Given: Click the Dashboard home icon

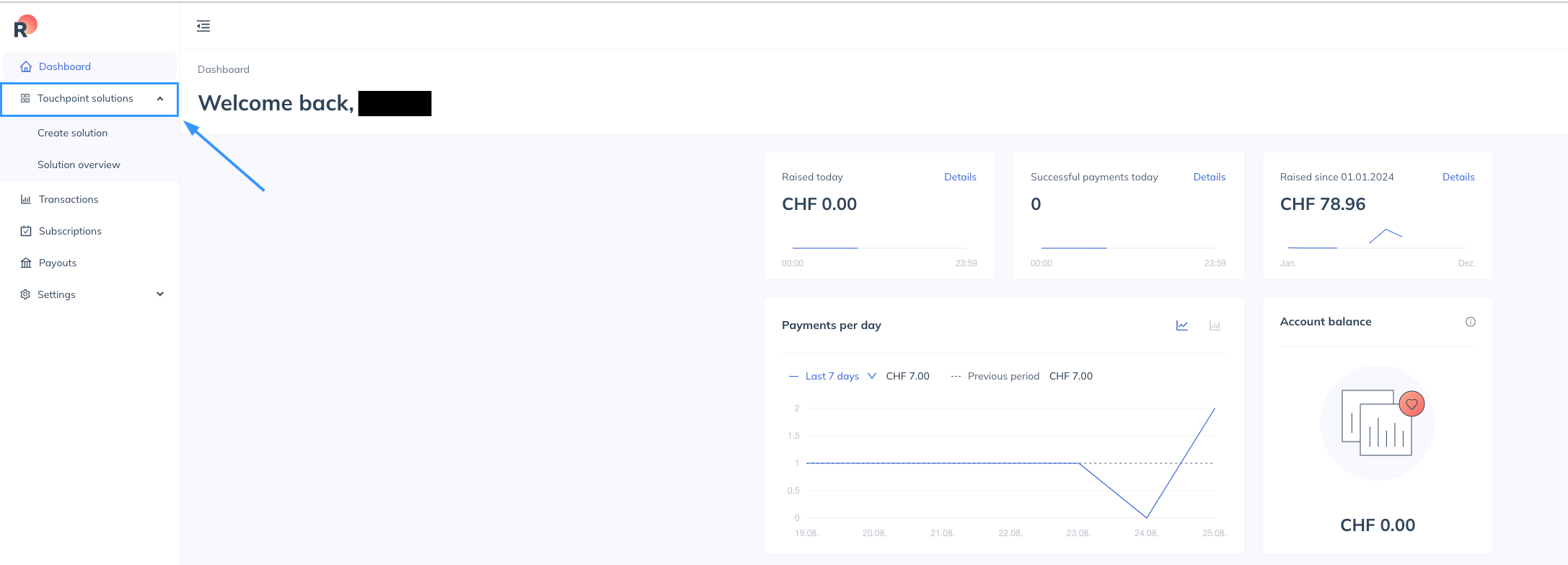Looking at the screenshot, I should point(26,66).
